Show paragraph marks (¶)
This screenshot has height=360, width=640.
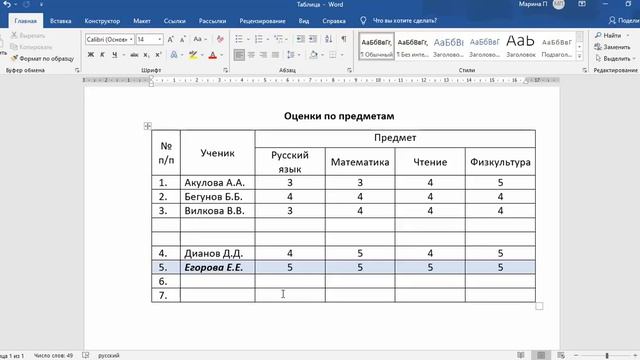[x=344, y=39]
